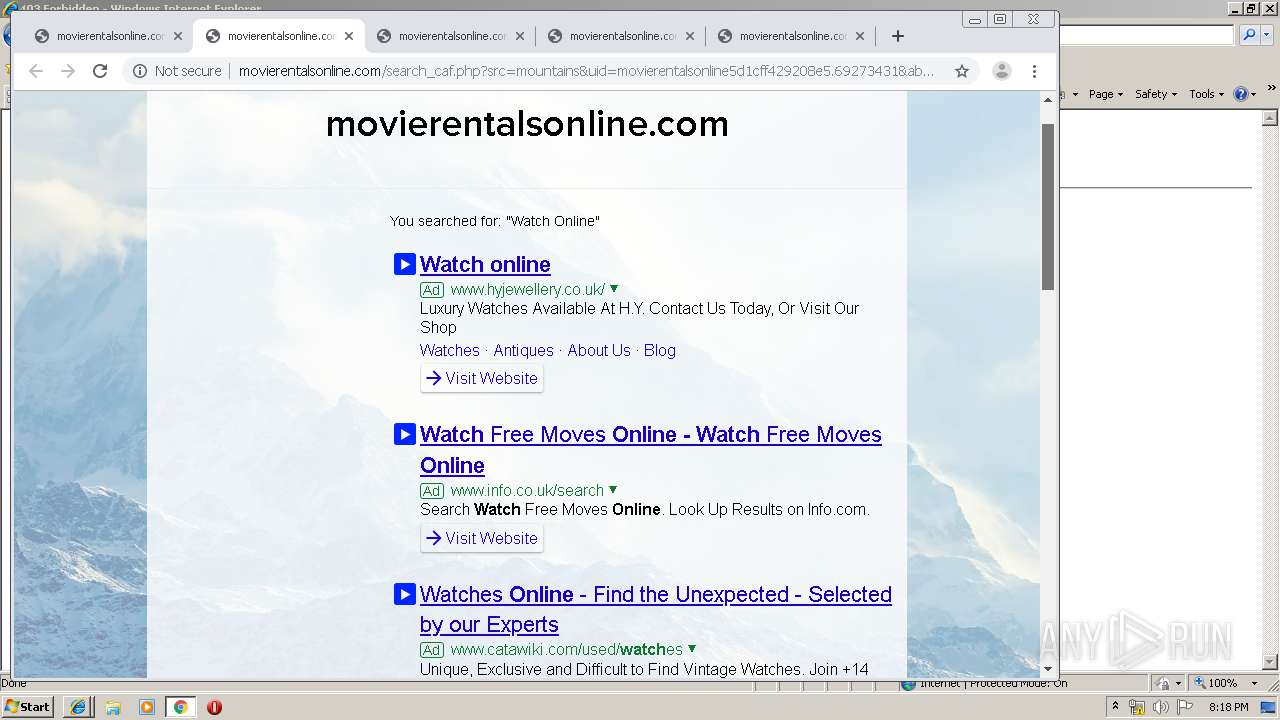Open Windows Explorer folder taskbar icon
Screen dimensions: 1280x720
113,706
